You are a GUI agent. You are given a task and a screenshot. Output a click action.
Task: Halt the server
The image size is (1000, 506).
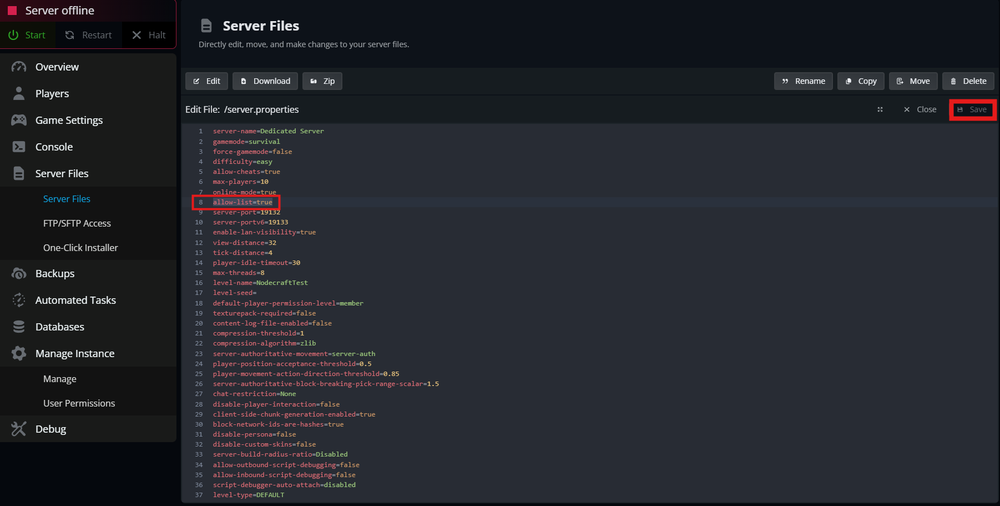click(148, 35)
